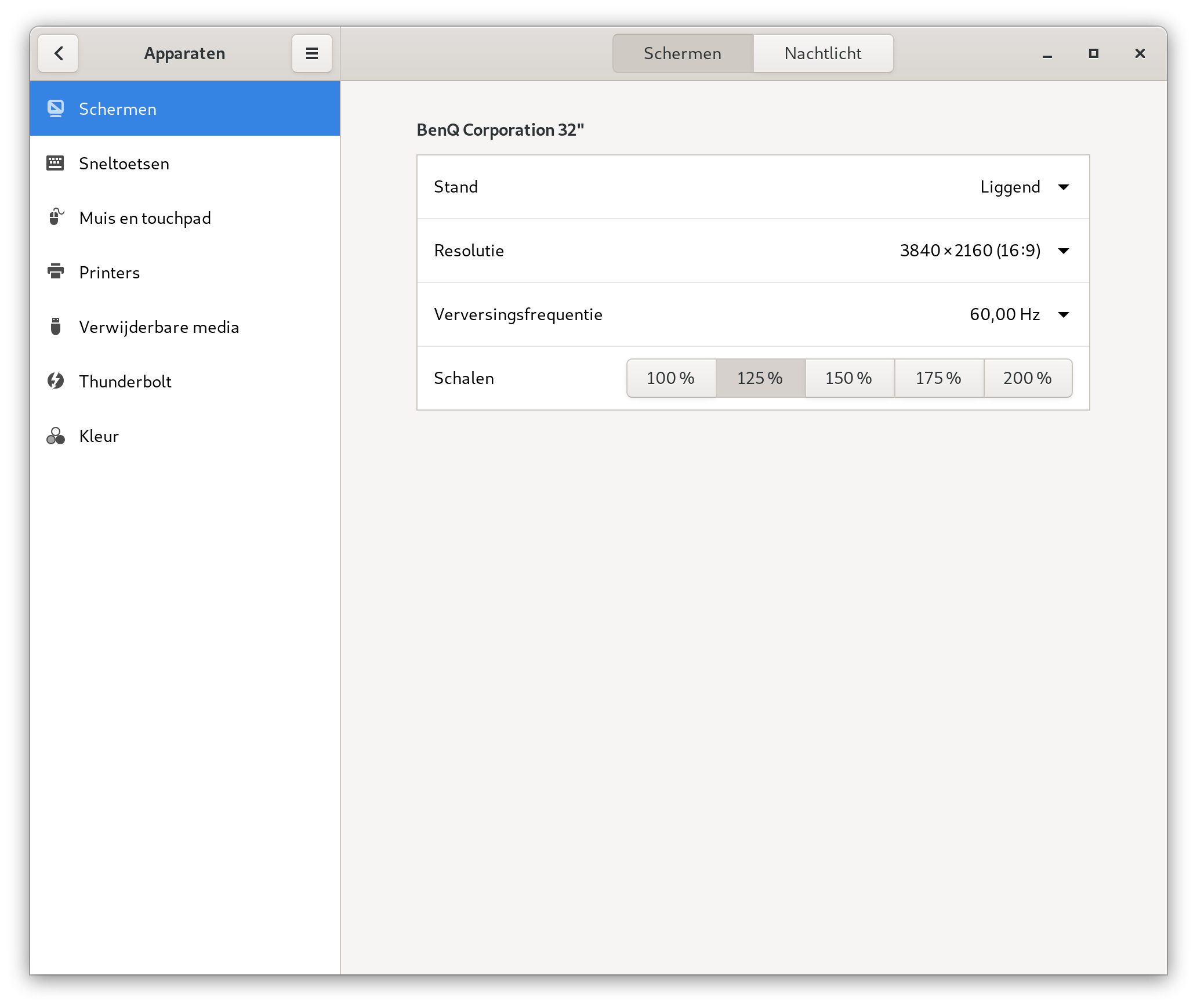Go back with the arrow button
The width and height of the screenshot is (1197, 1008).
click(x=58, y=53)
